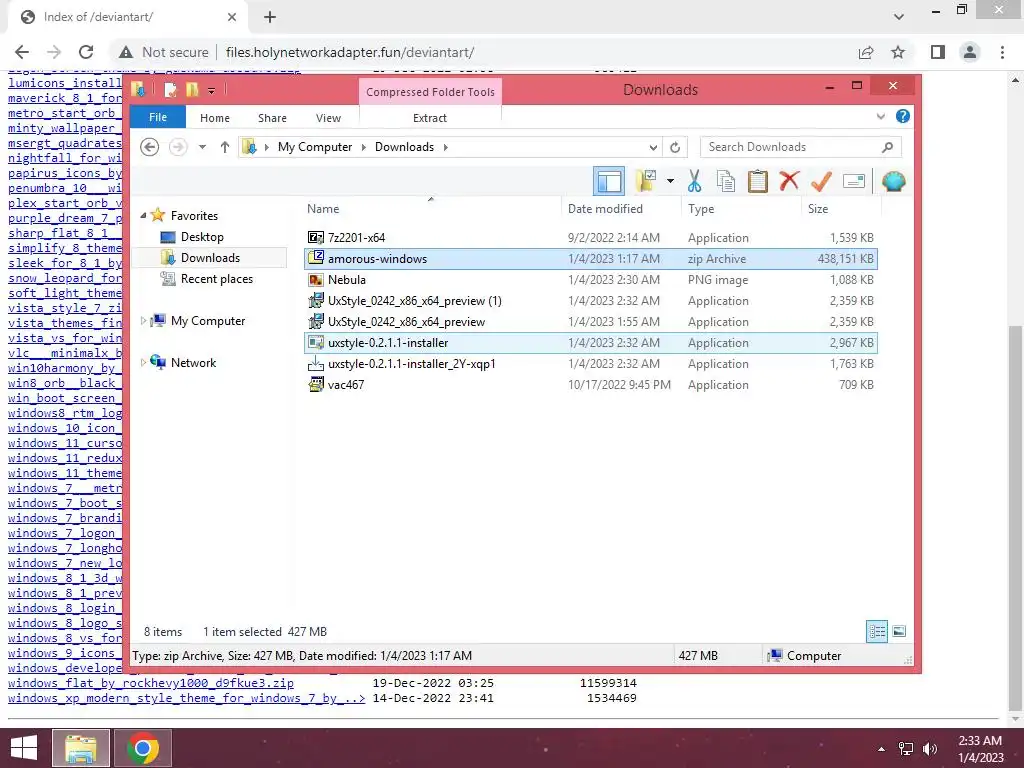1024x768 pixels.
Task: Switch to large icons view button
Action: click(x=899, y=632)
